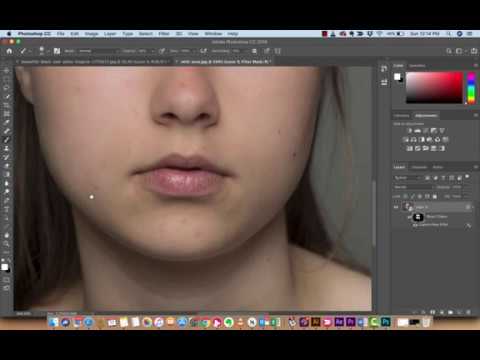Click the Smart Filters mask thumbnail

pos(418,217)
